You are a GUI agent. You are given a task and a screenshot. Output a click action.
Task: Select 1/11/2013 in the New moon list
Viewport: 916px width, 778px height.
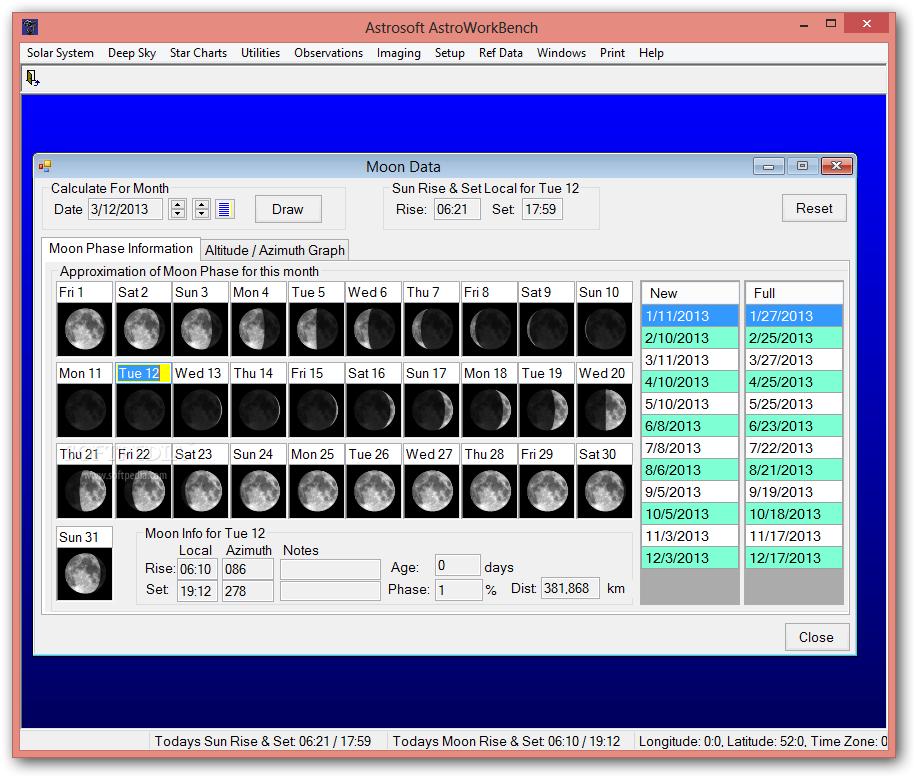(690, 316)
